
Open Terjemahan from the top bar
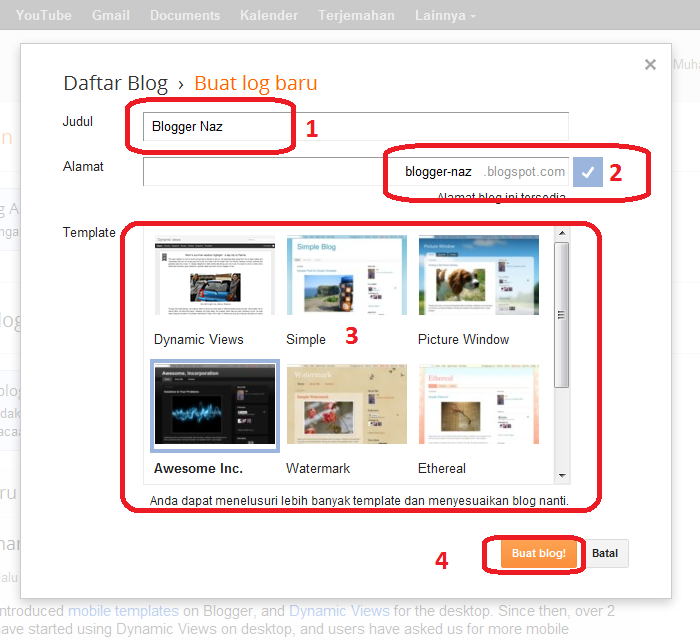[x=356, y=15]
